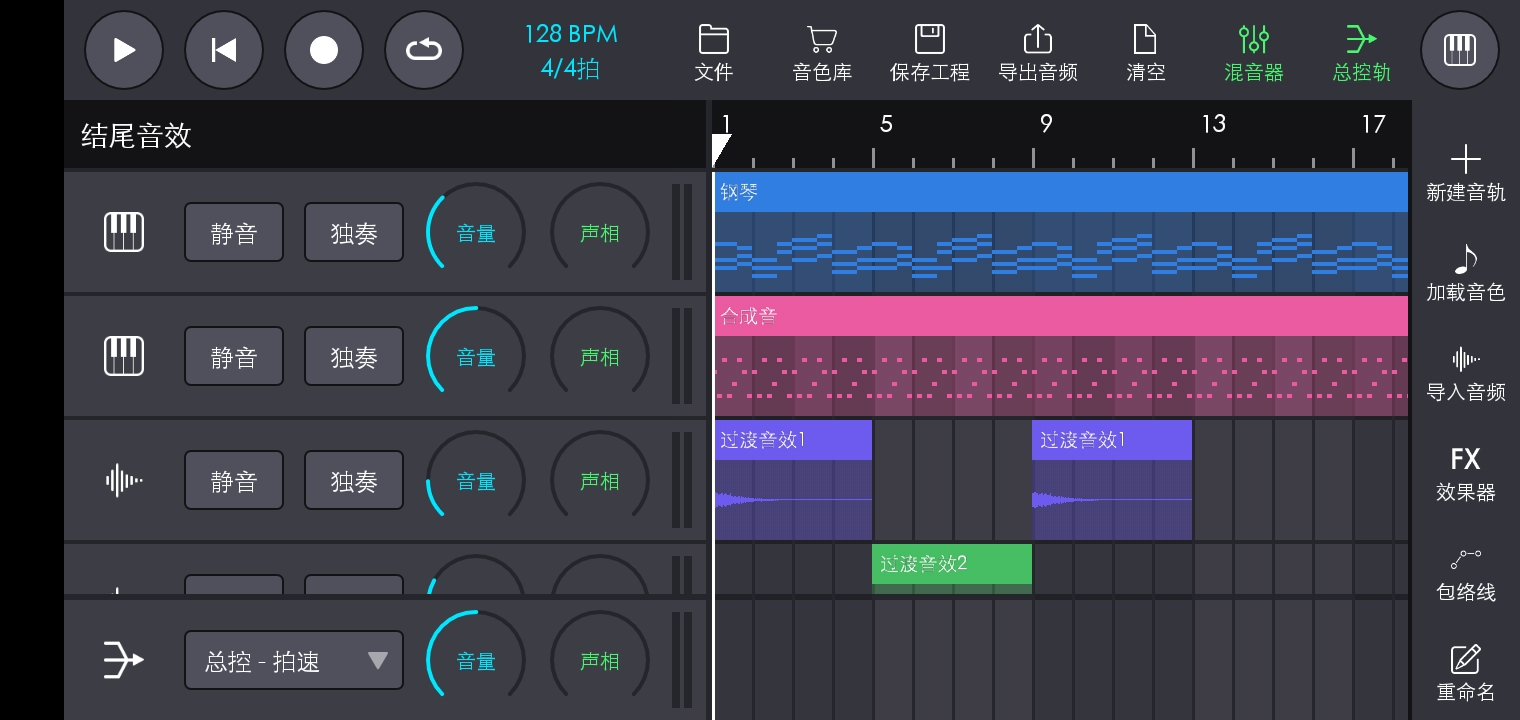
Task: Toggle loop playback button
Action: coord(424,50)
